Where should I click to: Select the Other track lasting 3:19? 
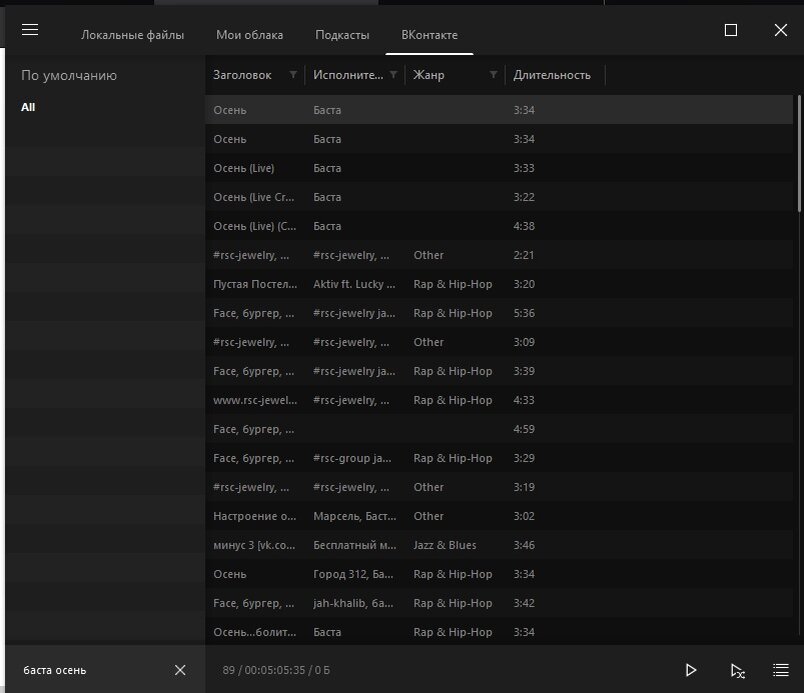(499, 487)
